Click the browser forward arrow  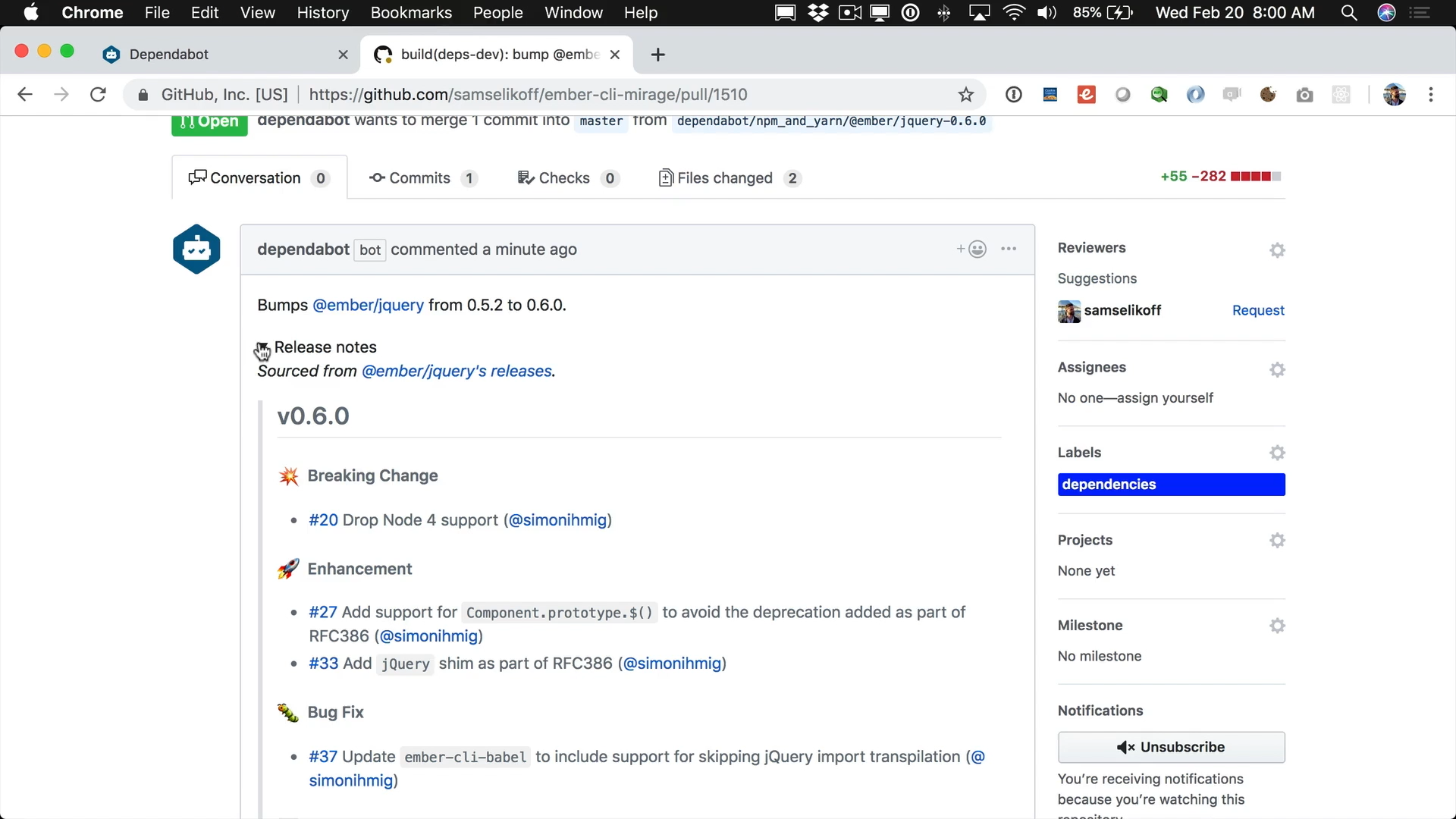pyautogui.click(x=61, y=95)
